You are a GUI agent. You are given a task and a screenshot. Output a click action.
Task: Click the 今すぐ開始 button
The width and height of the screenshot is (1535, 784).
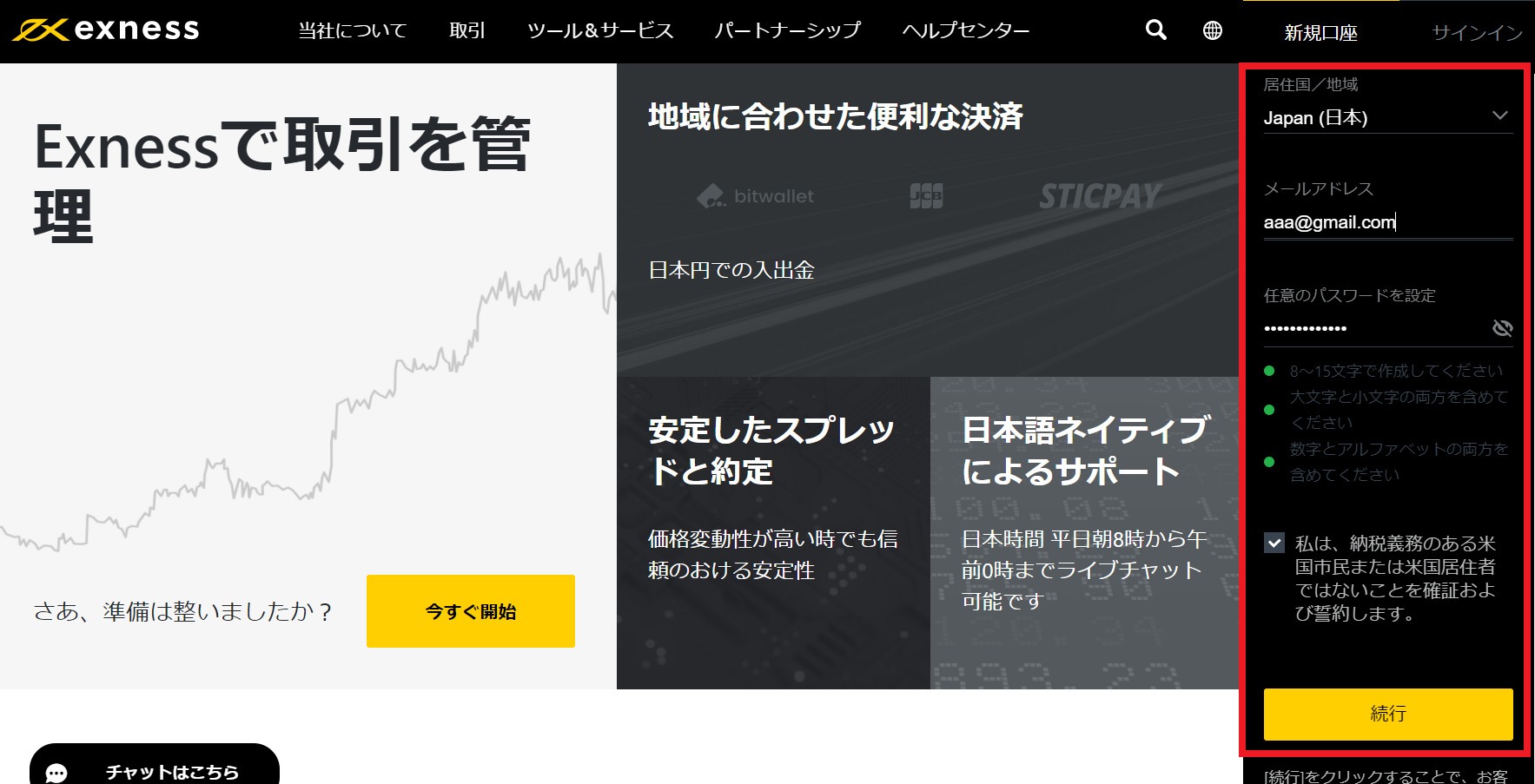[471, 611]
